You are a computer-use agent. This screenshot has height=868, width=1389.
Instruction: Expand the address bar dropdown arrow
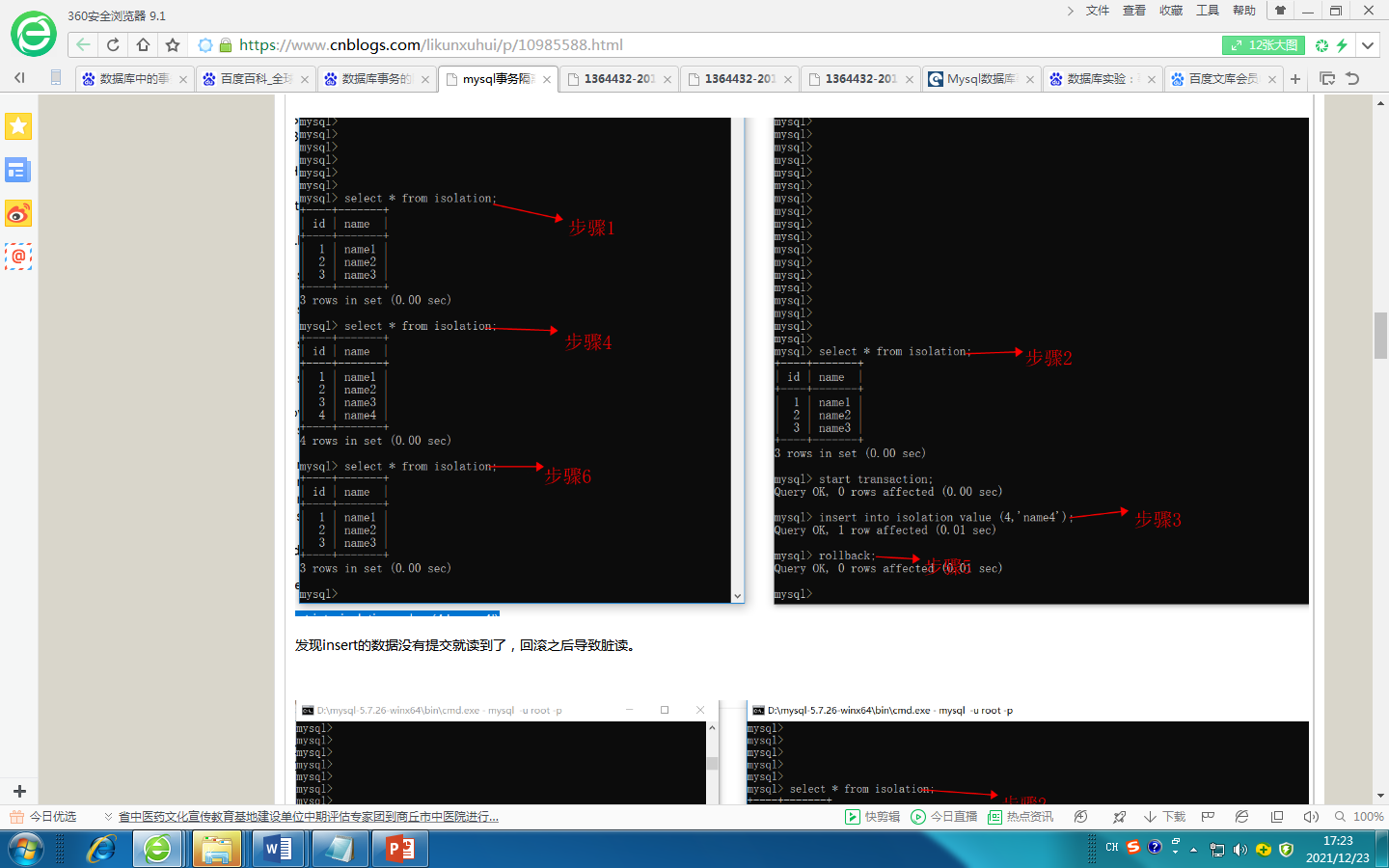[x=1368, y=45]
